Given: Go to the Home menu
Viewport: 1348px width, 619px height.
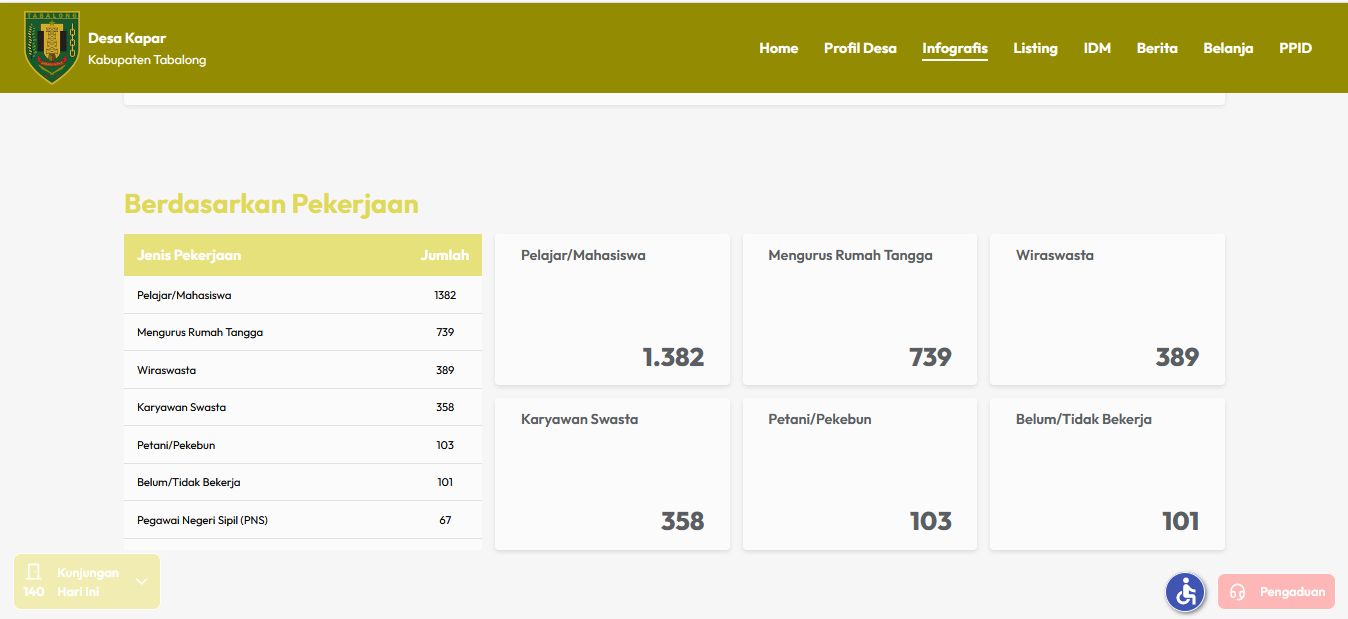Looking at the screenshot, I should [778, 48].
